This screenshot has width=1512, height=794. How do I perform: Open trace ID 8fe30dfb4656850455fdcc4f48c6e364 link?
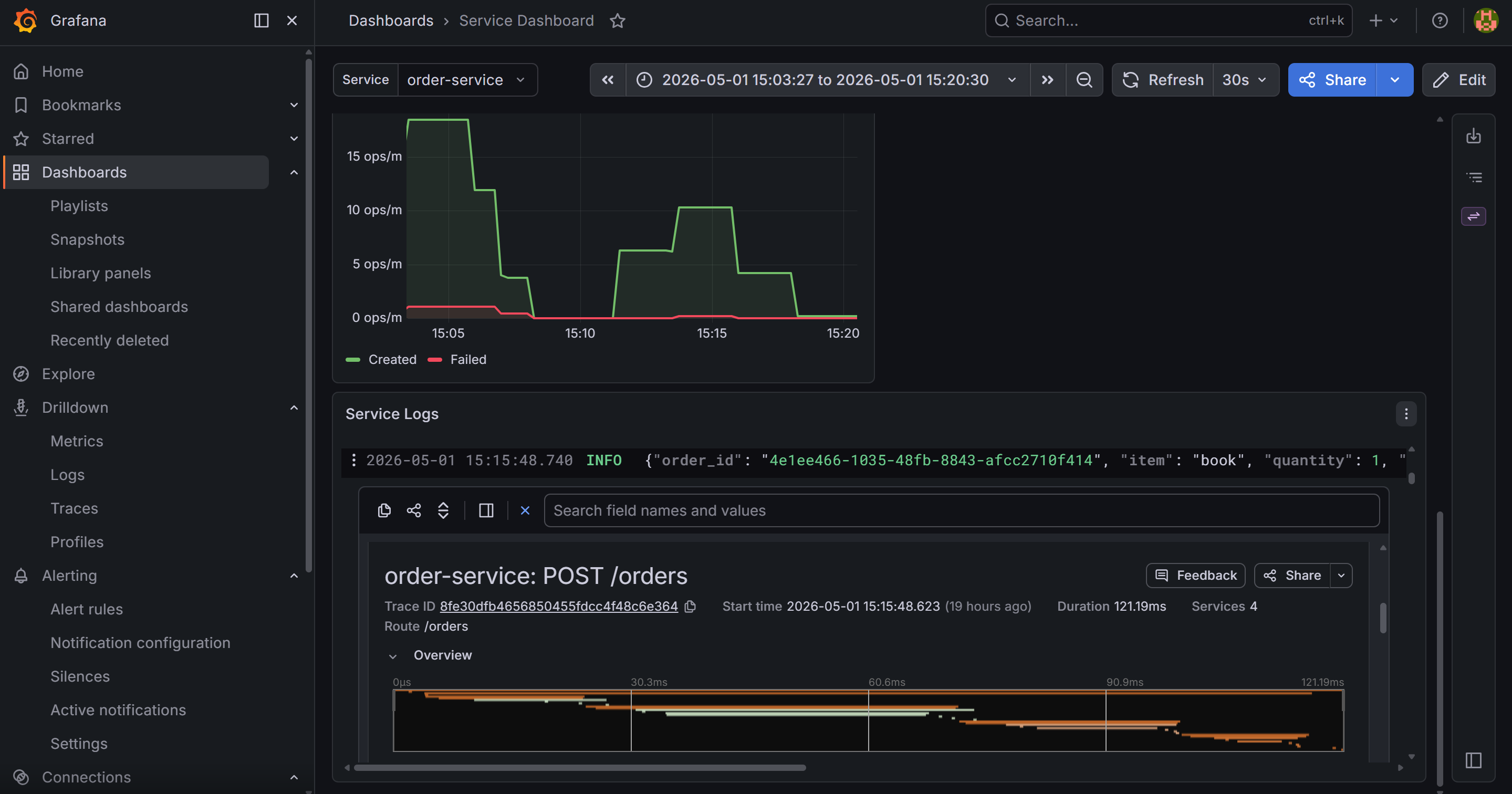(x=559, y=606)
